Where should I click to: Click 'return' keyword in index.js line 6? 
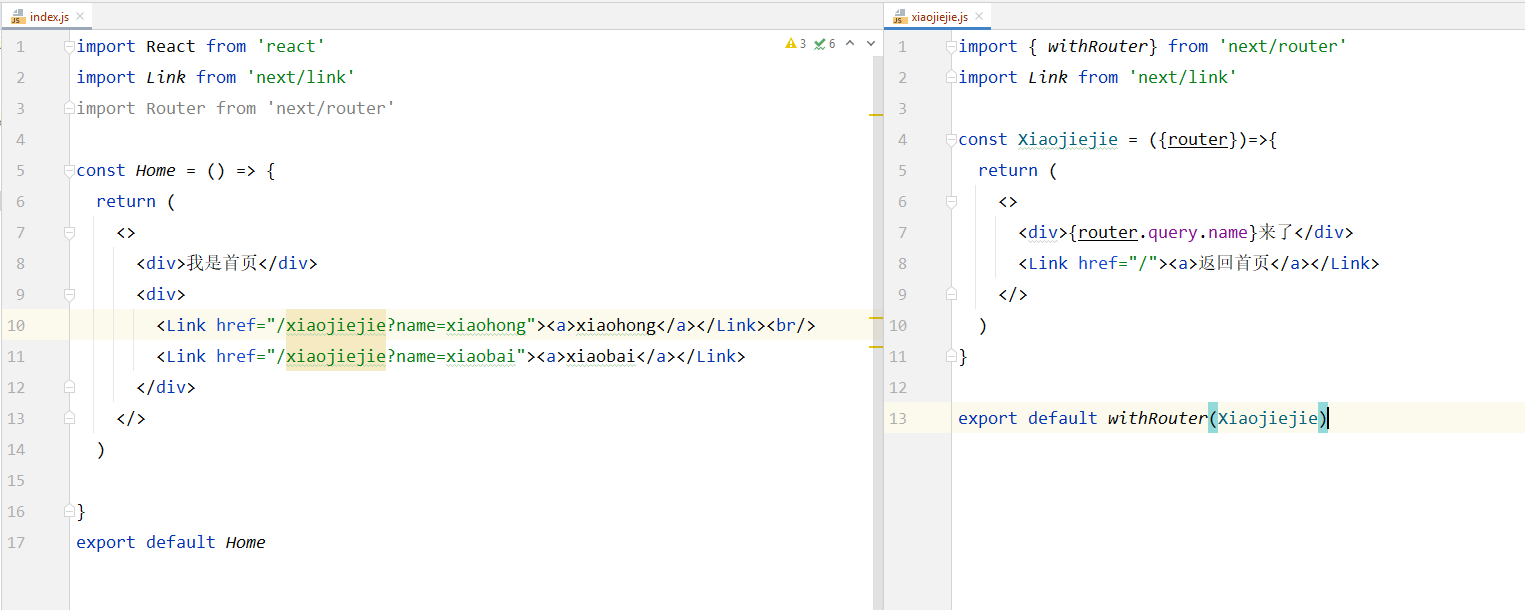pyautogui.click(x=126, y=201)
